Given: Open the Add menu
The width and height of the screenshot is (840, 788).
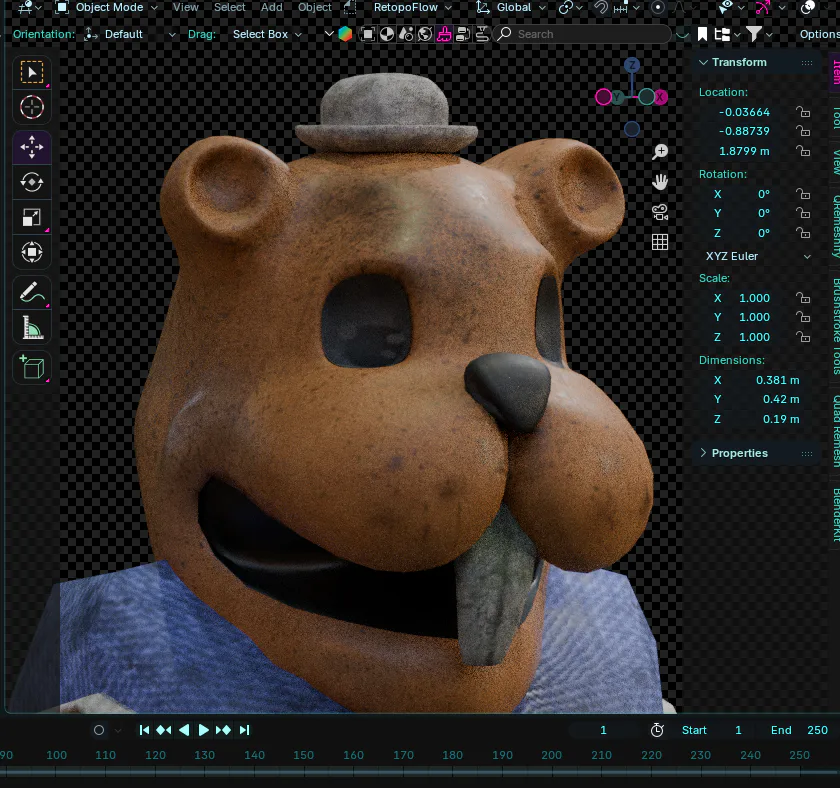Looking at the screenshot, I should click(272, 7).
